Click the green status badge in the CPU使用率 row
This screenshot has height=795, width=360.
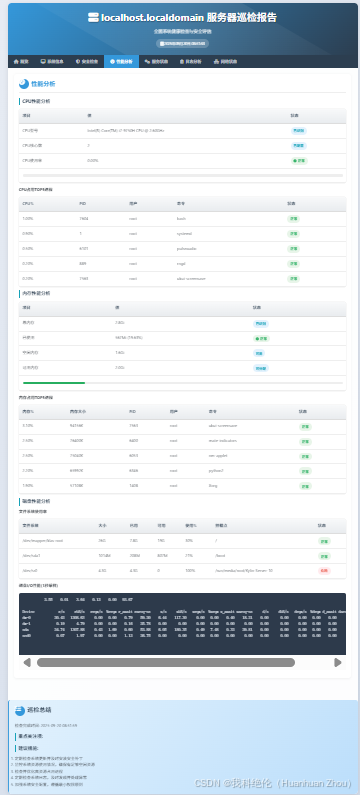coord(299,161)
